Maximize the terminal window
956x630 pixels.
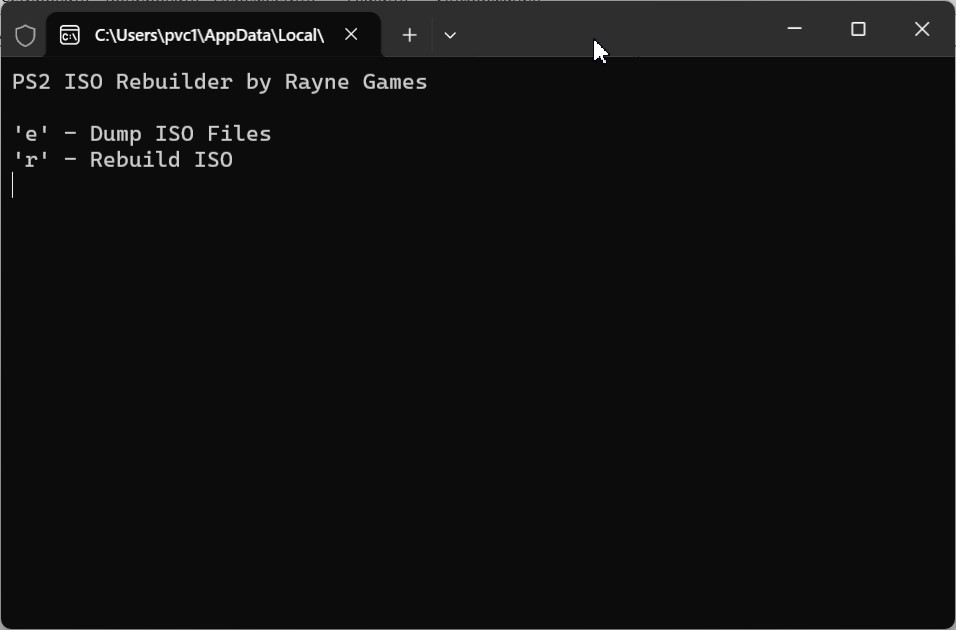(858, 29)
